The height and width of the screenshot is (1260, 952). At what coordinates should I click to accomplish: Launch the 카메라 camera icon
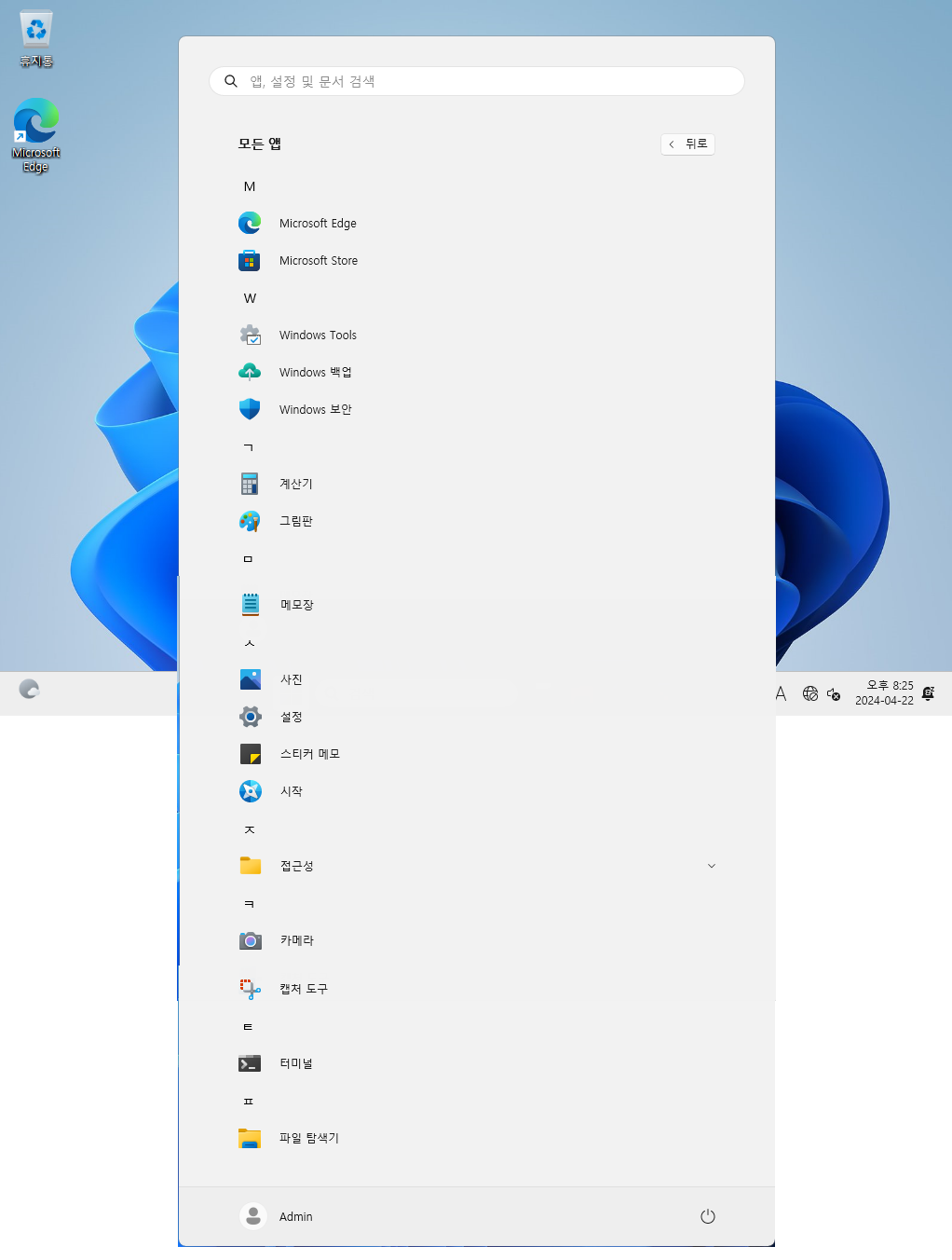point(250,940)
